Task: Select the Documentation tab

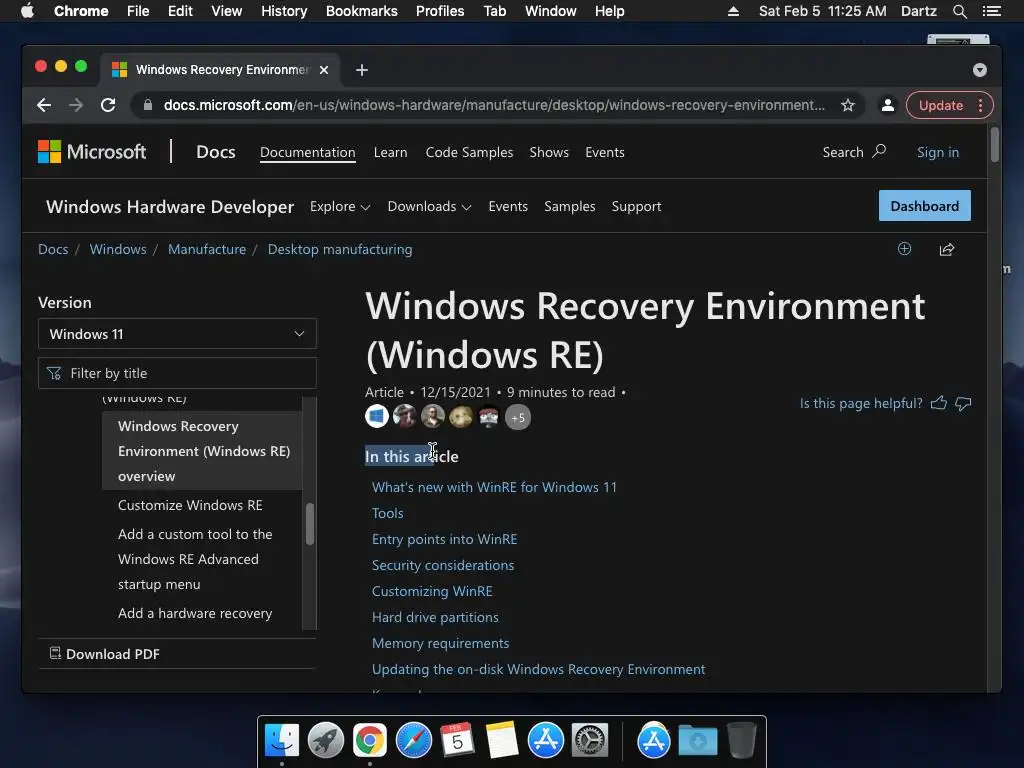Action: pos(308,152)
